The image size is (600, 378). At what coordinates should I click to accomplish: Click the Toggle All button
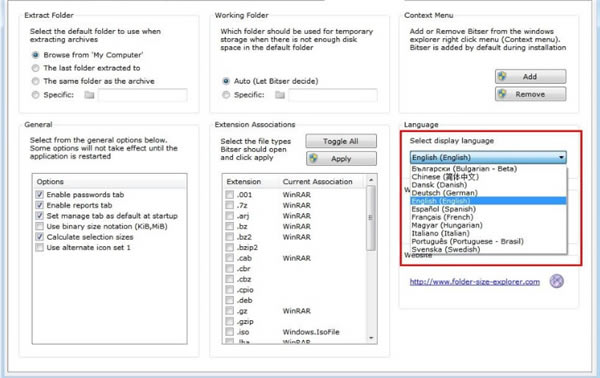[x=341, y=141]
